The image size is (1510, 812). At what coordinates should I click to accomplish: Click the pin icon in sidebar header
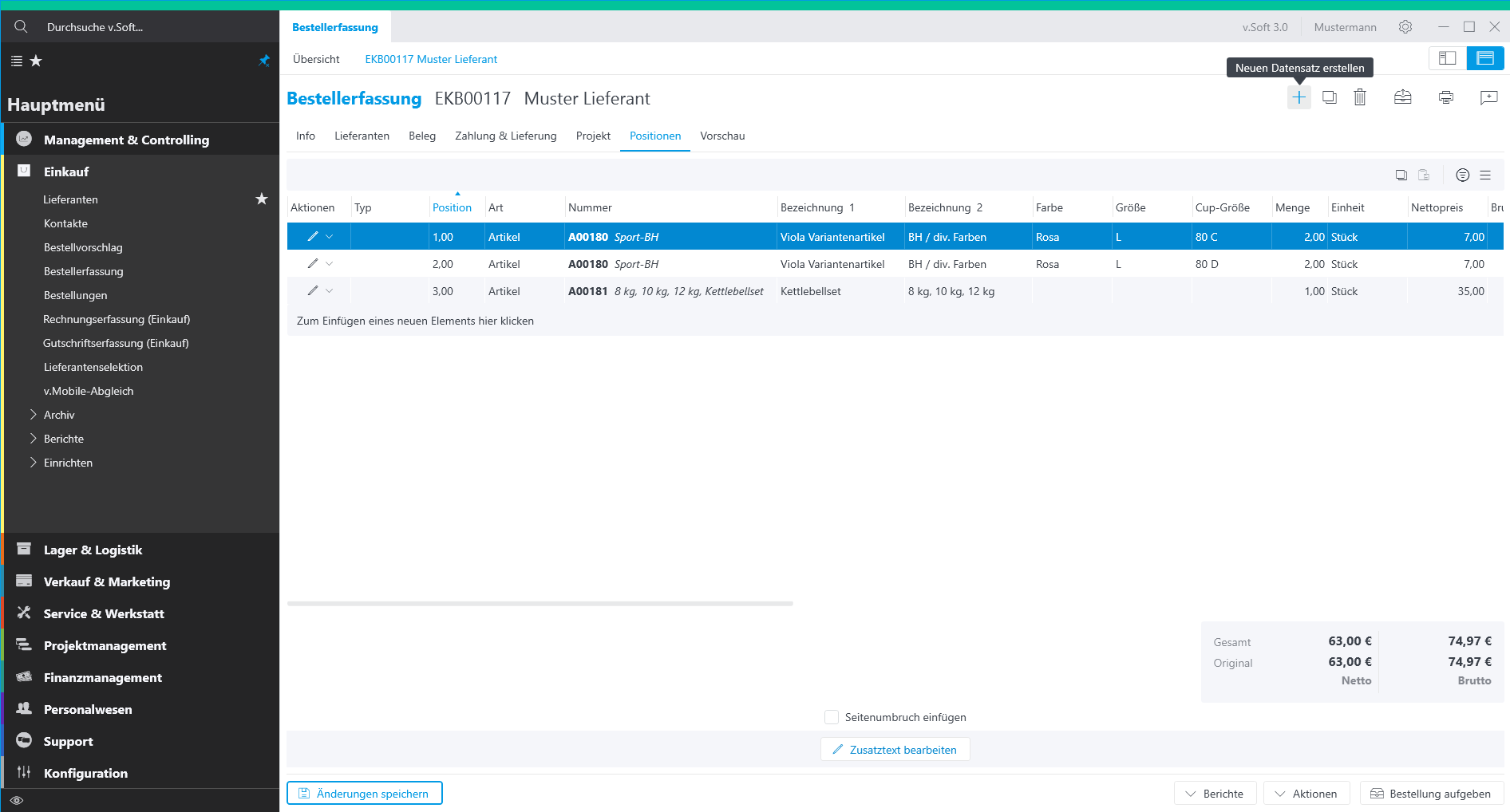click(264, 61)
